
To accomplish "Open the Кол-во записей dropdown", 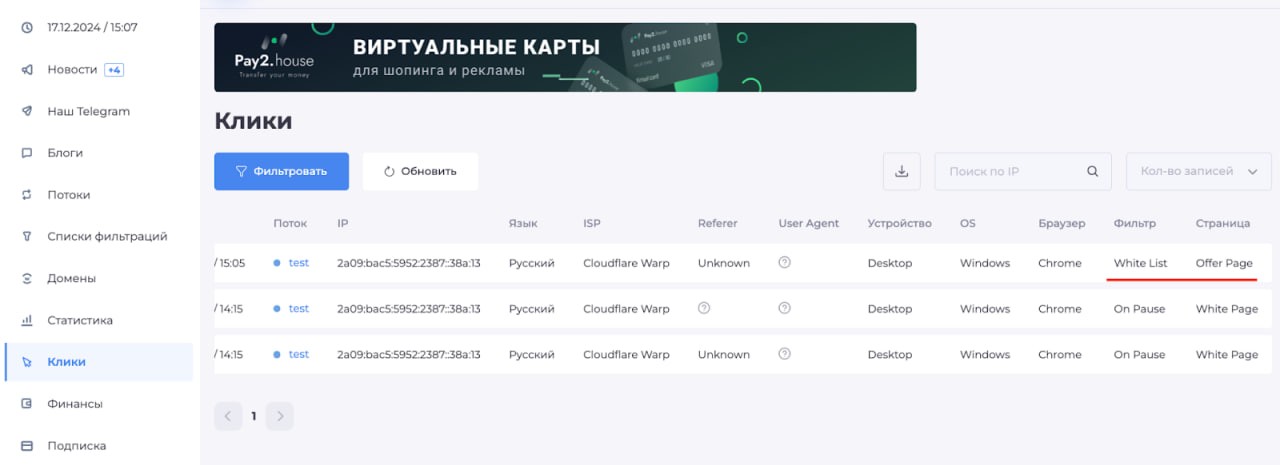I will [x=1198, y=171].
